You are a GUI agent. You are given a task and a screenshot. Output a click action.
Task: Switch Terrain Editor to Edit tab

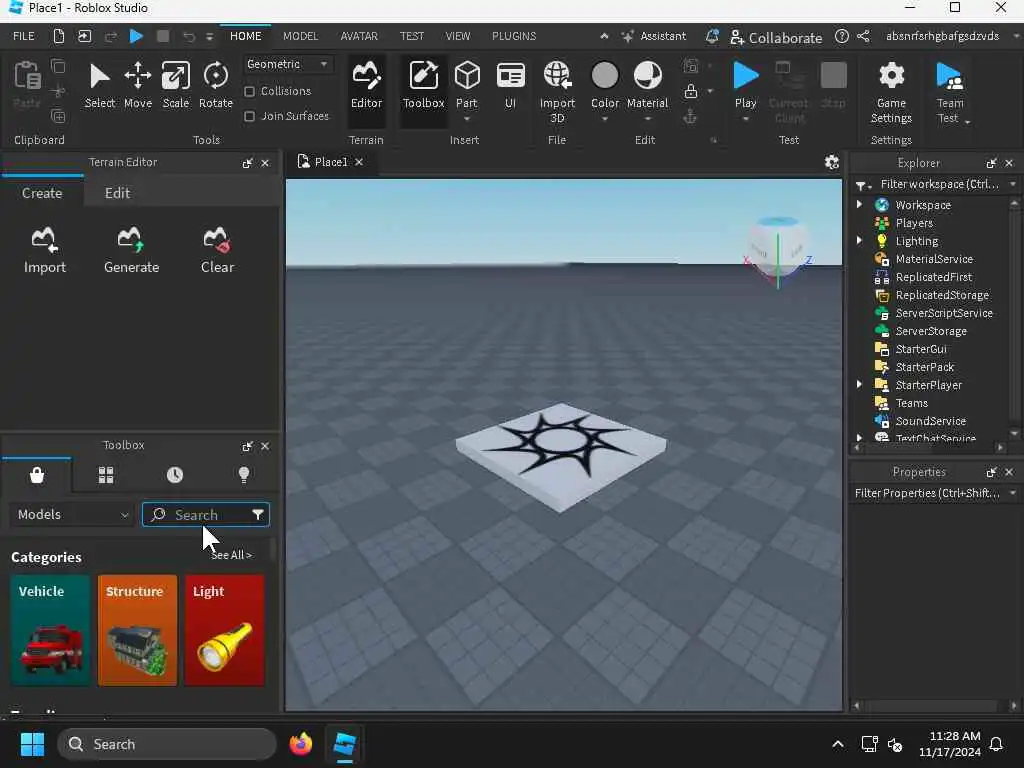[x=118, y=193]
